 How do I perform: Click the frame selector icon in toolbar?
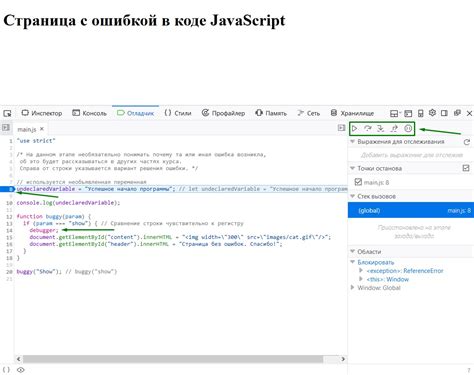[408, 114]
